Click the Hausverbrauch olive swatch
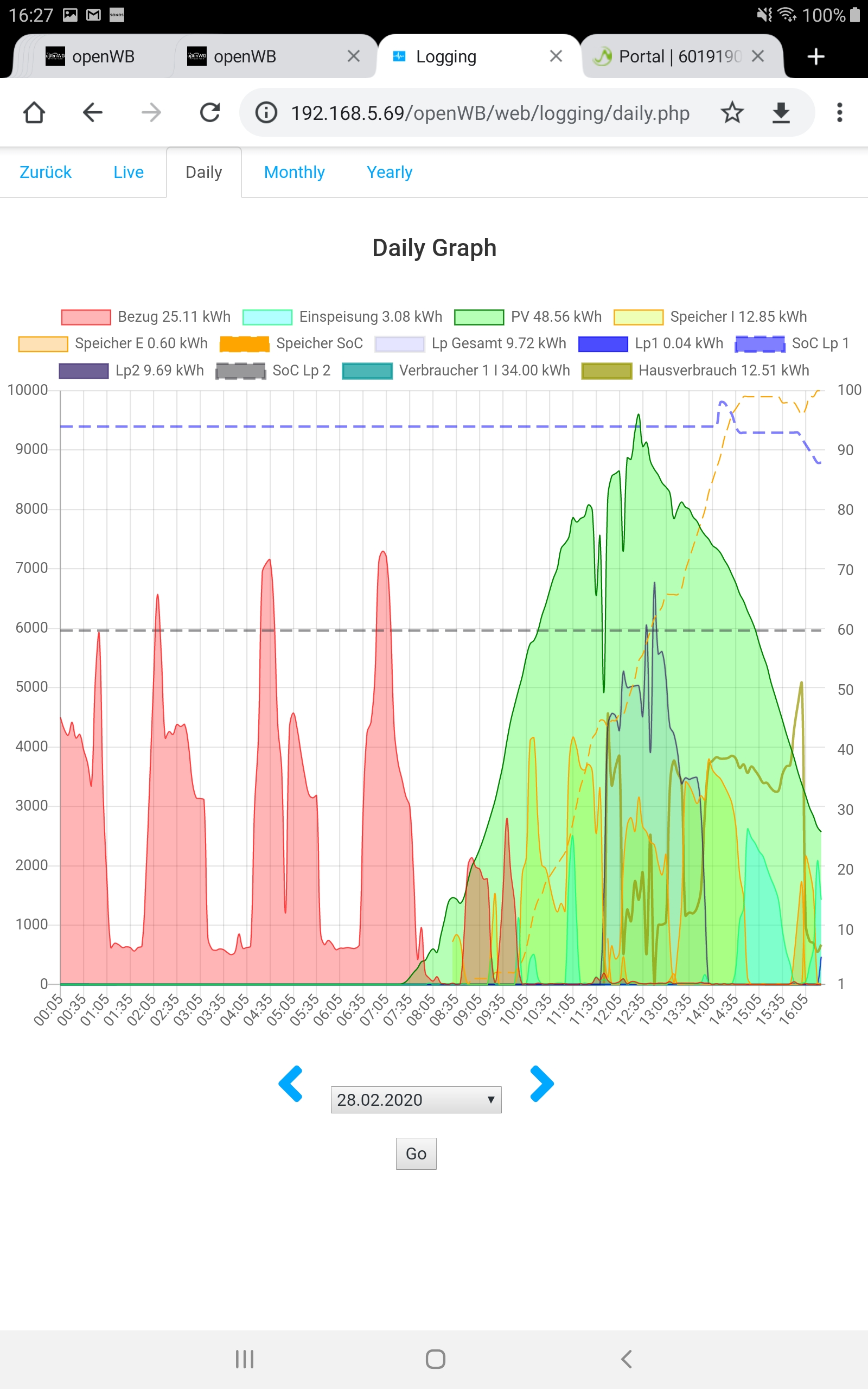The width and height of the screenshot is (868, 1389). [607, 371]
